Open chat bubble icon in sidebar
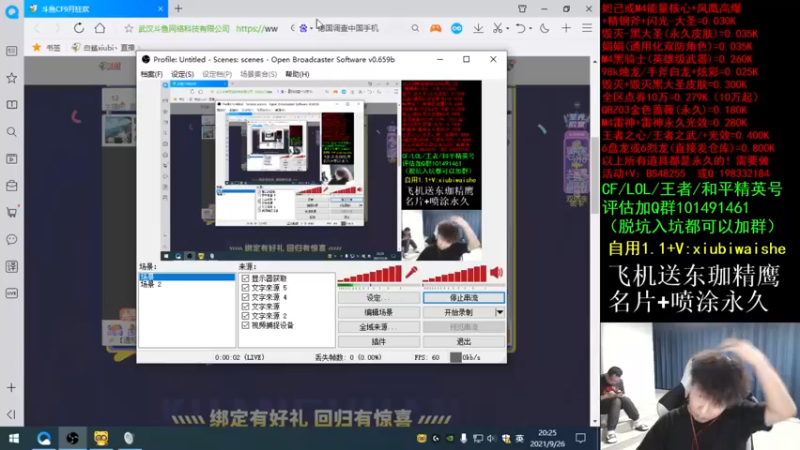800x450 pixels. (11, 239)
